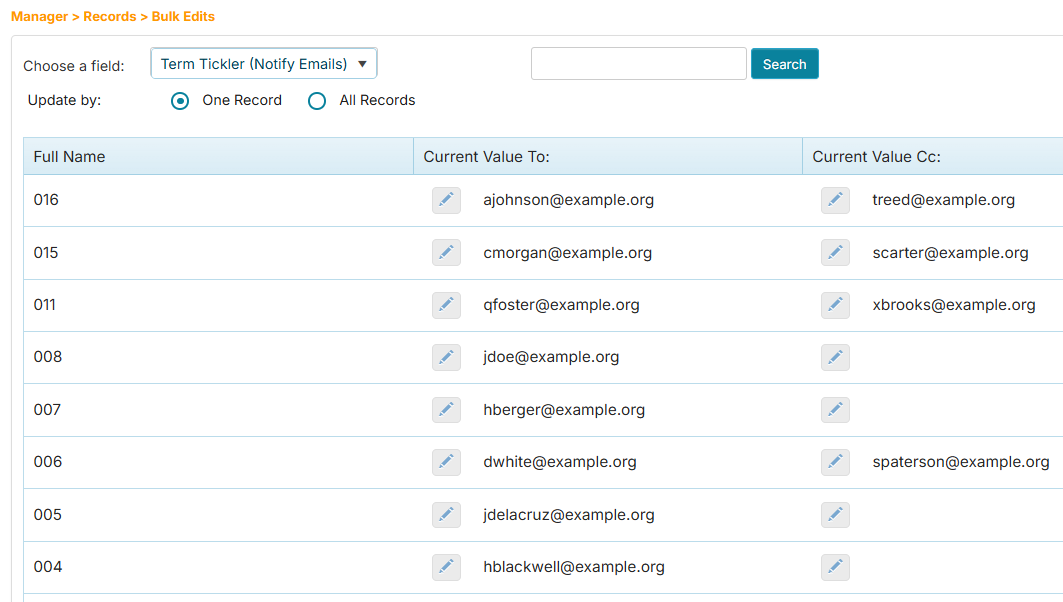The height and width of the screenshot is (602, 1063).
Task: Click the Search button
Action: 784,64
